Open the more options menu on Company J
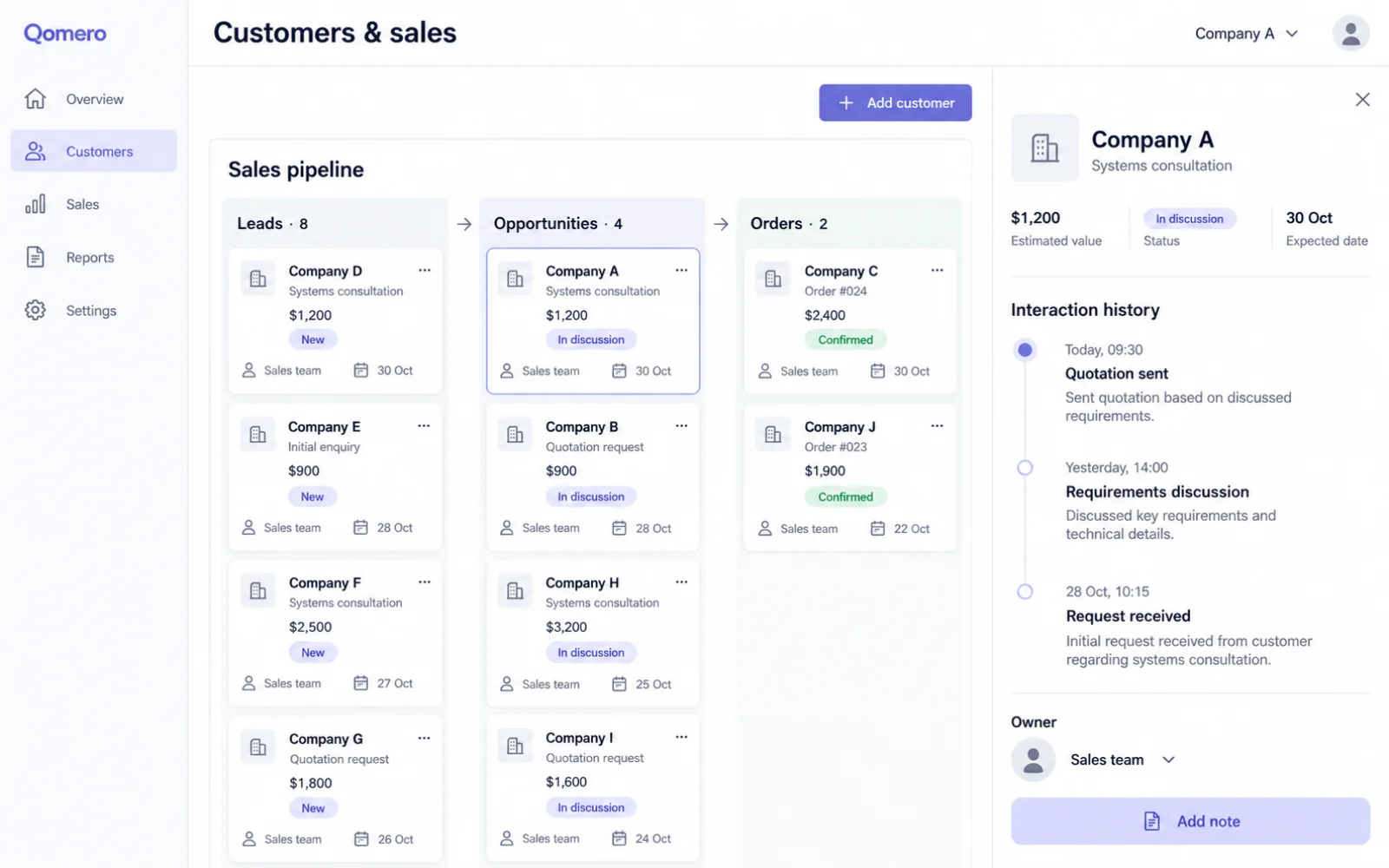This screenshot has height=868, width=1389. (x=938, y=425)
